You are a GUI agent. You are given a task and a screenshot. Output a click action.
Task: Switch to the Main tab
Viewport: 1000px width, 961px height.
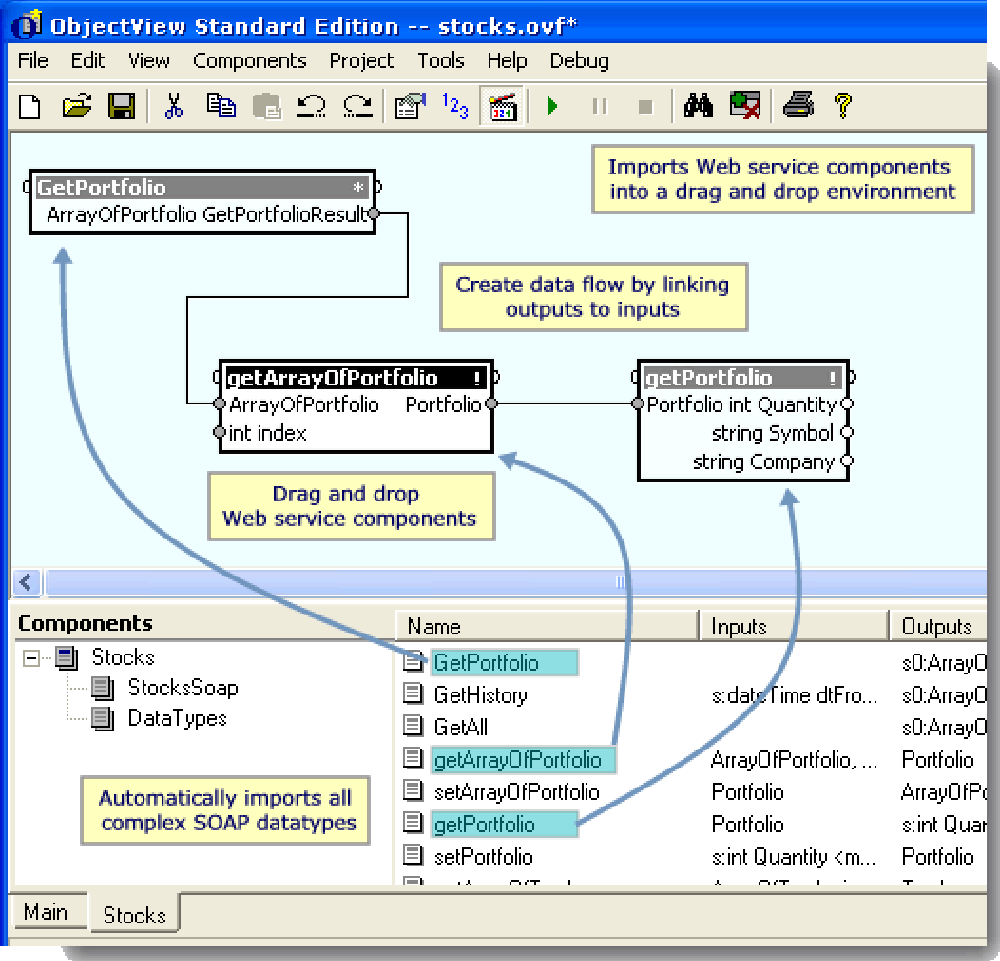click(46, 912)
